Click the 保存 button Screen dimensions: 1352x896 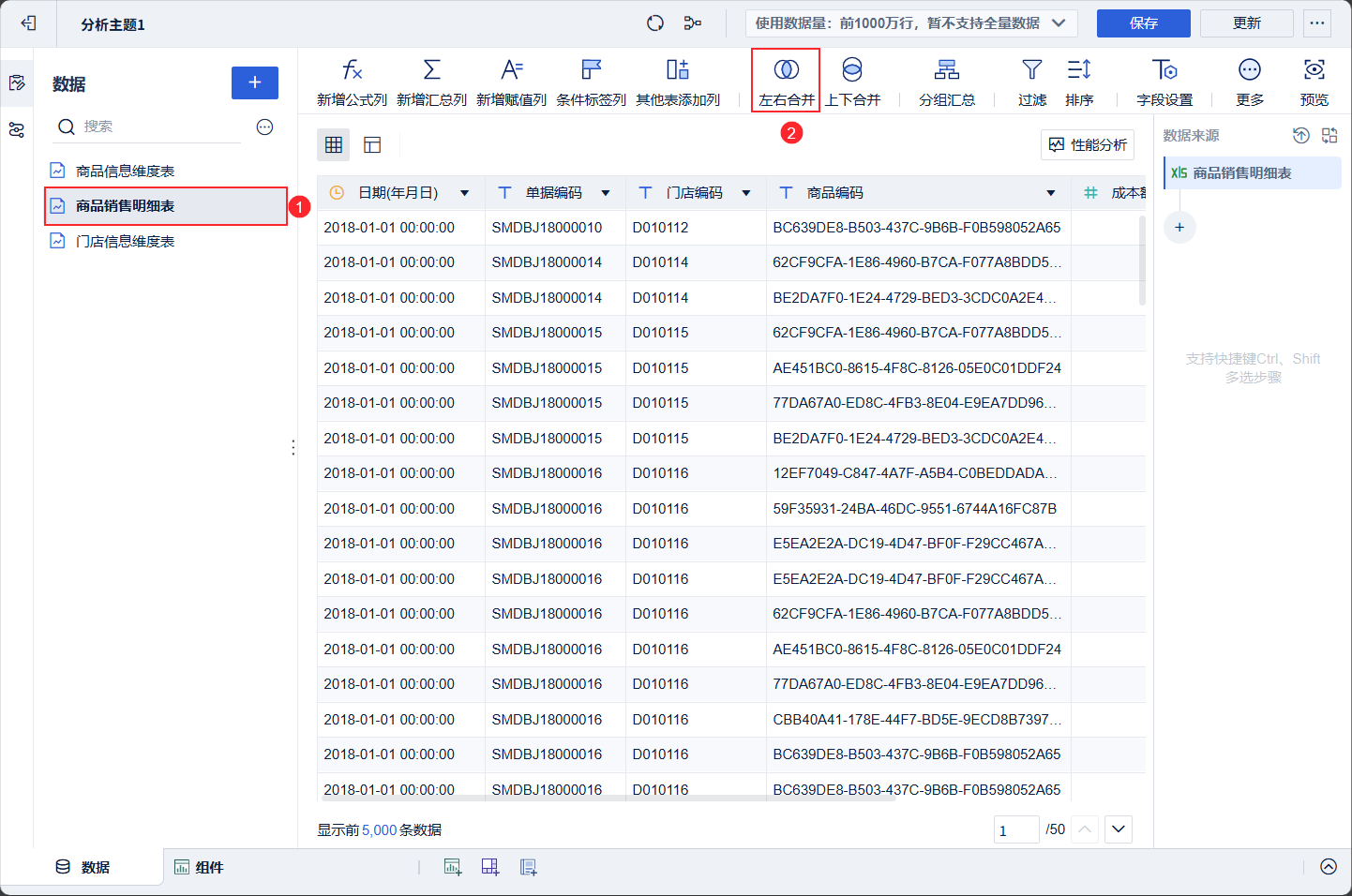[x=1144, y=23]
